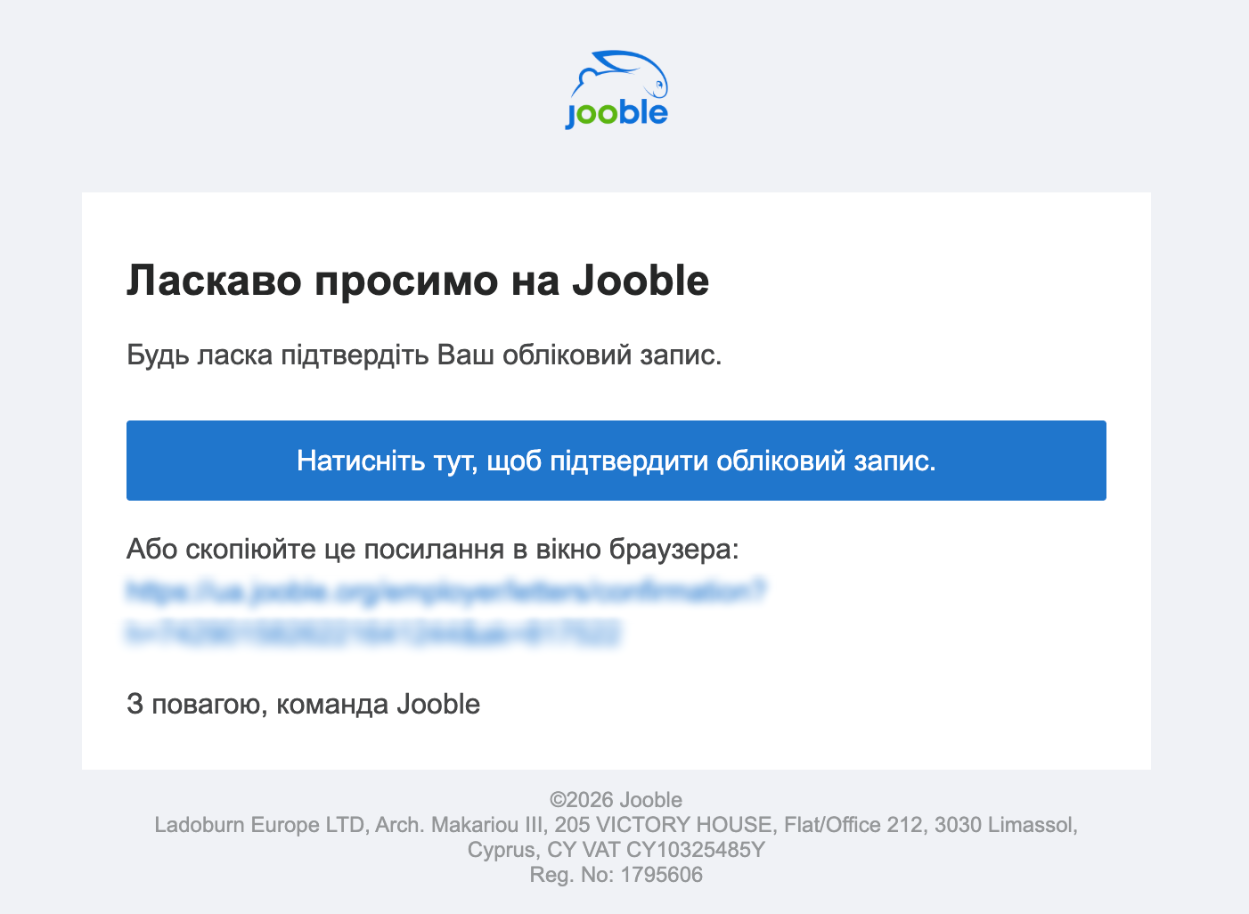Screen dimensions: 1249x914
Task: Click the heading "Ласкаво просимо на Jooble"
Action: pos(417,282)
